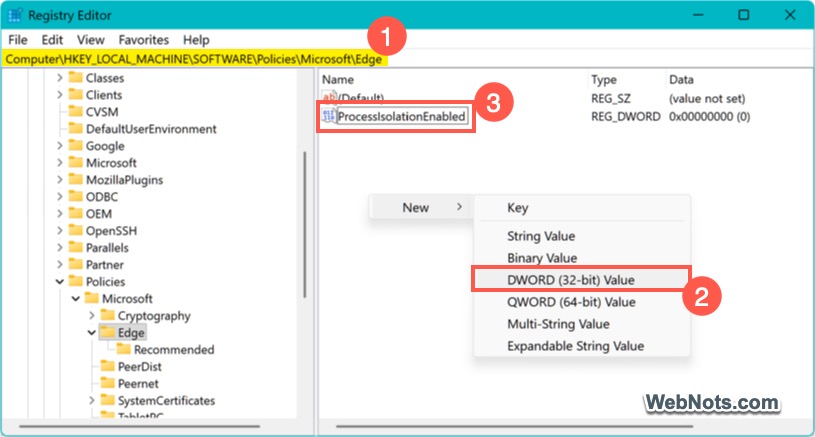Image resolution: width=815 pixels, height=437 pixels.
Task: Select the Parallels folder icon
Action: tap(76, 247)
